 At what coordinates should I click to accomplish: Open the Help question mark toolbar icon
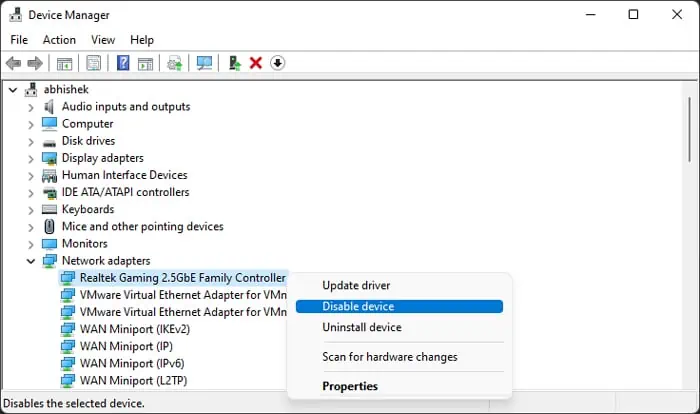click(123, 63)
